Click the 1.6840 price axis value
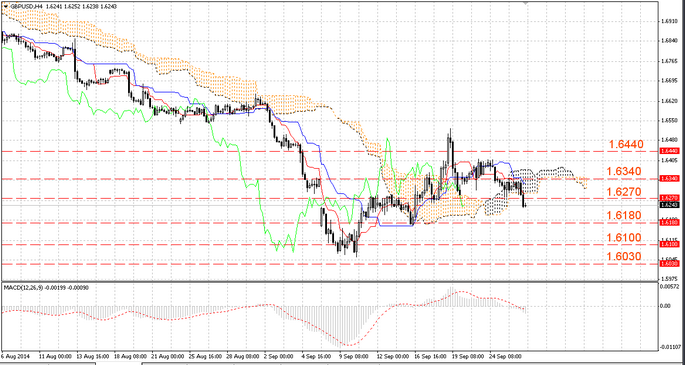The width and height of the screenshot is (685, 365). (669, 41)
